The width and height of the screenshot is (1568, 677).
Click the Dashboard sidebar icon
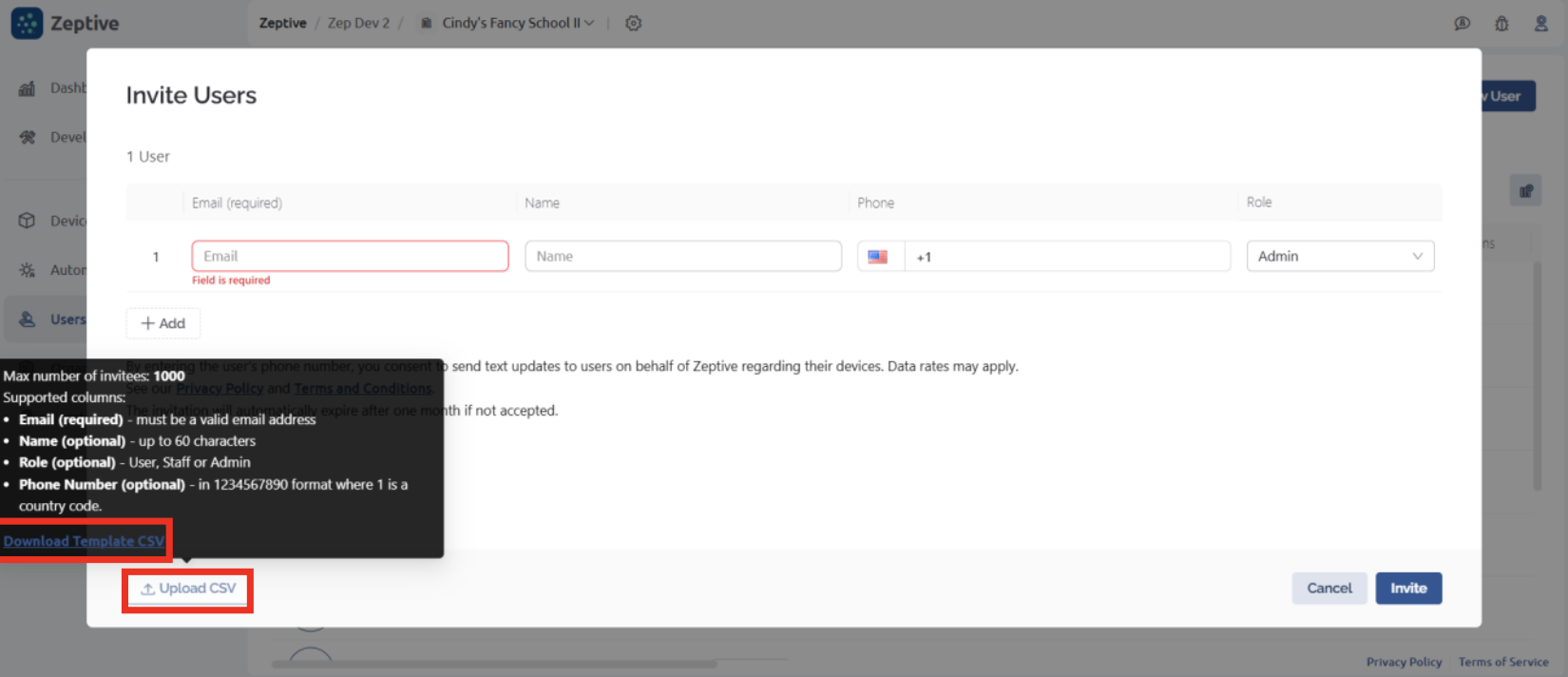point(28,88)
